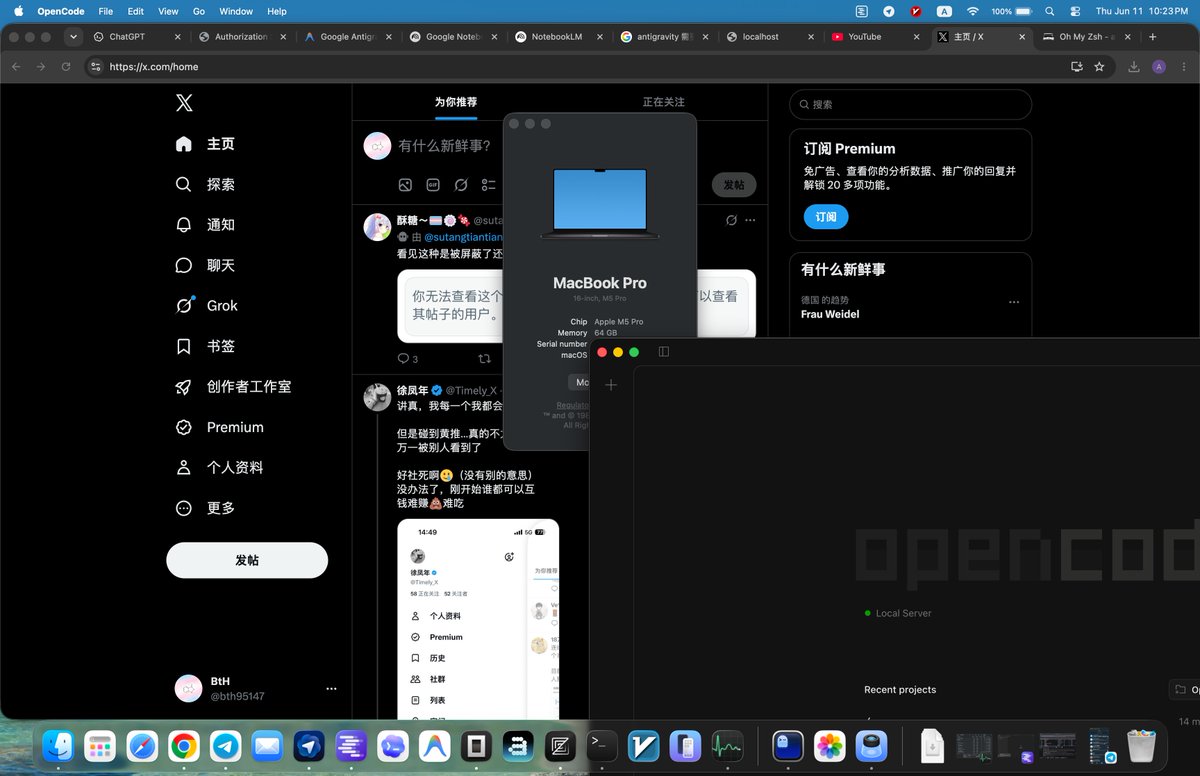This screenshot has width=1200, height=776.
Task: Open 徐凤年's profile from the post
Action: (412, 390)
